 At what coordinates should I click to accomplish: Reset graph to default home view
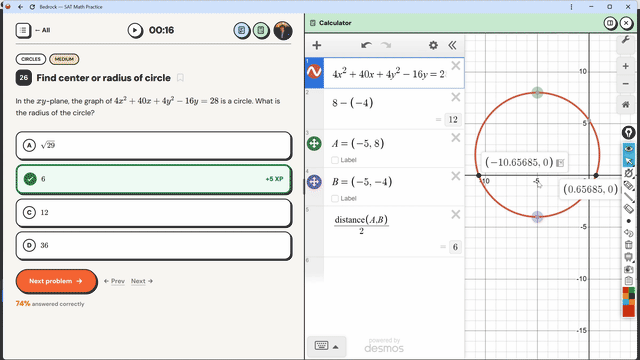click(x=625, y=104)
